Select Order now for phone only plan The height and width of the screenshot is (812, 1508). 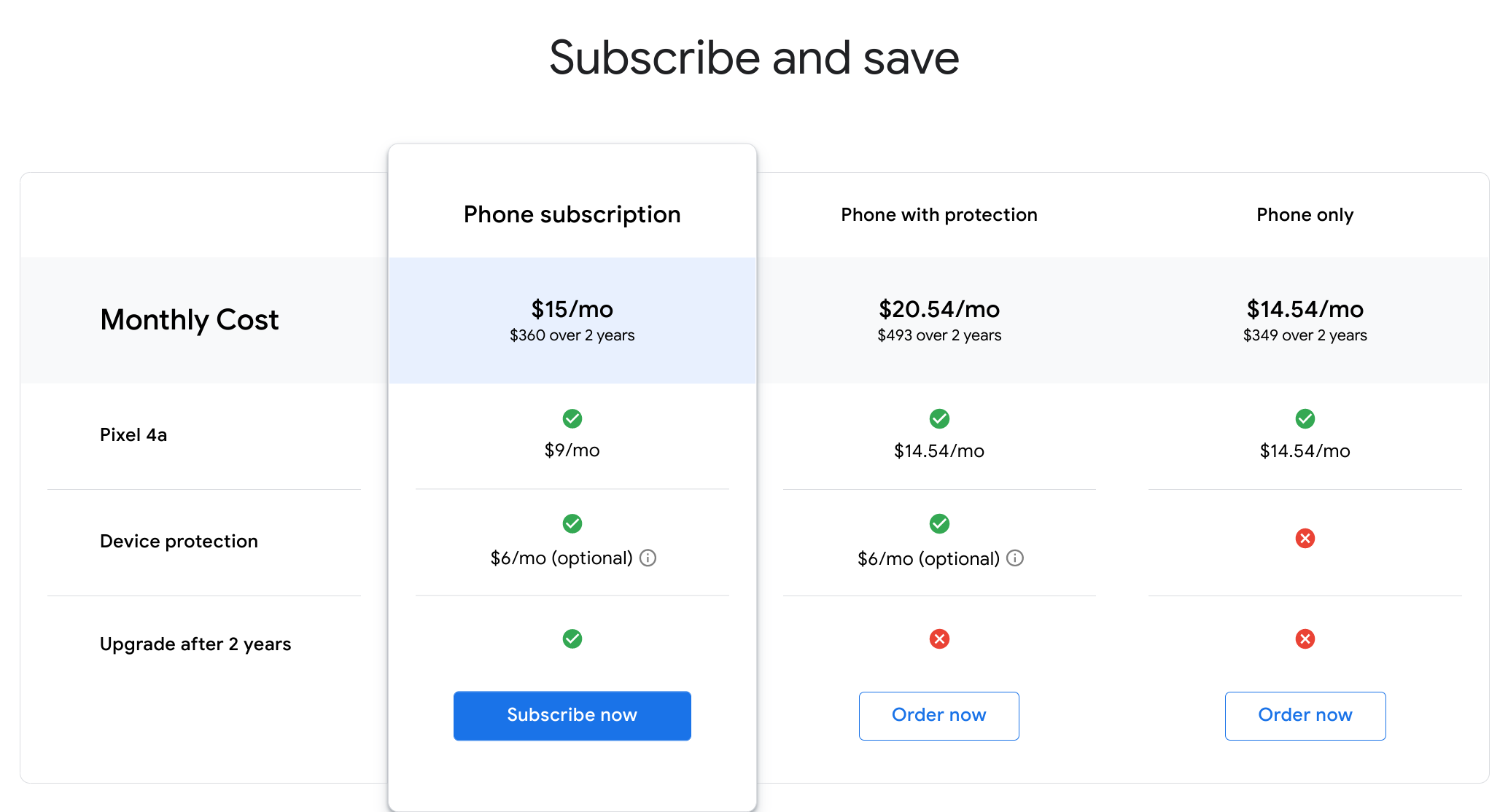point(1305,716)
